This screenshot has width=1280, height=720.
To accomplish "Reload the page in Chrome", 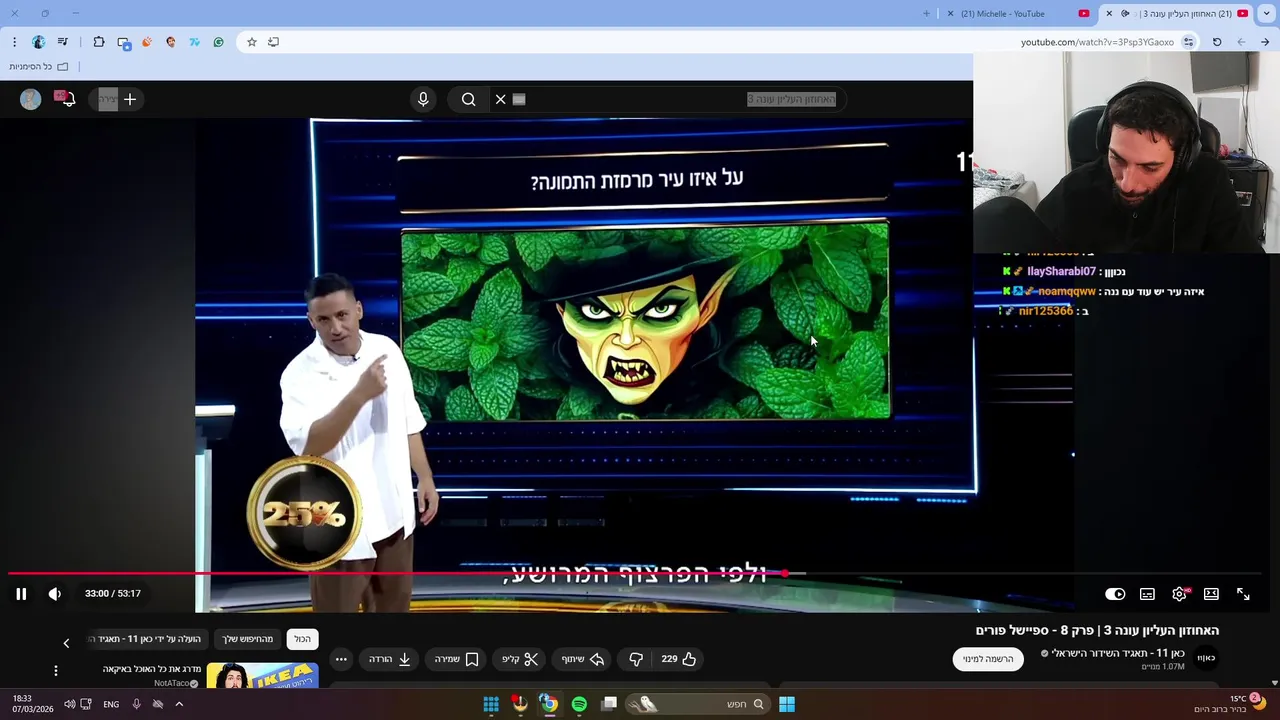I will pyautogui.click(x=1217, y=42).
